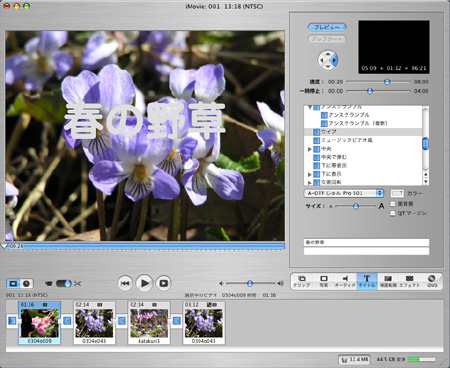Expand the 中央 title group
The image size is (450, 368).
tap(310, 149)
